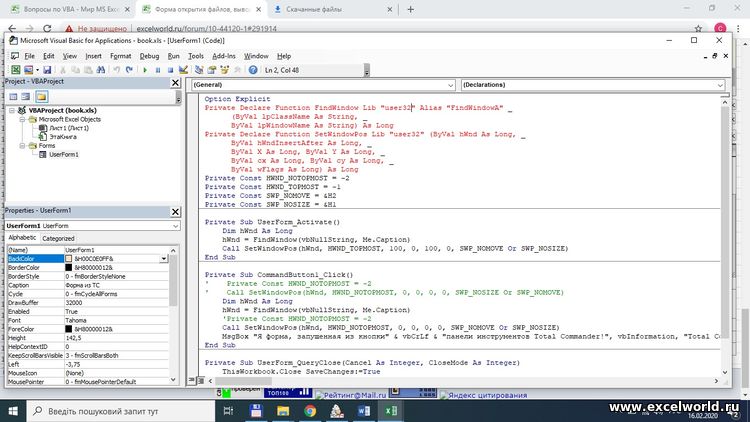Screen dimensions: 750x422
Task: Click the Caption property value field
Action: [x=116, y=285]
